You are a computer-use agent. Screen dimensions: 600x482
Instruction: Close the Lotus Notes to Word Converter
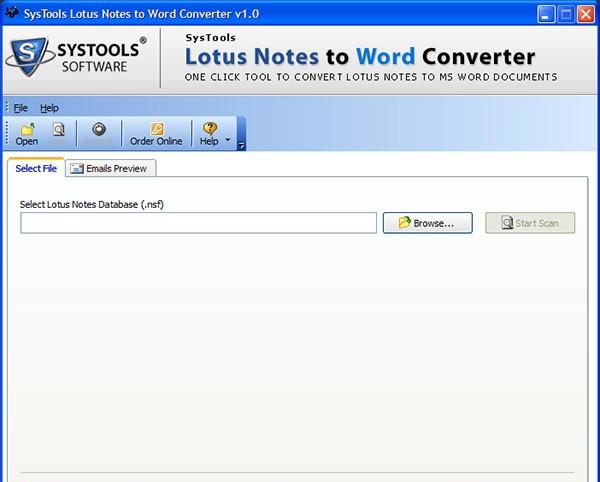pyautogui.click(x=586, y=15)
